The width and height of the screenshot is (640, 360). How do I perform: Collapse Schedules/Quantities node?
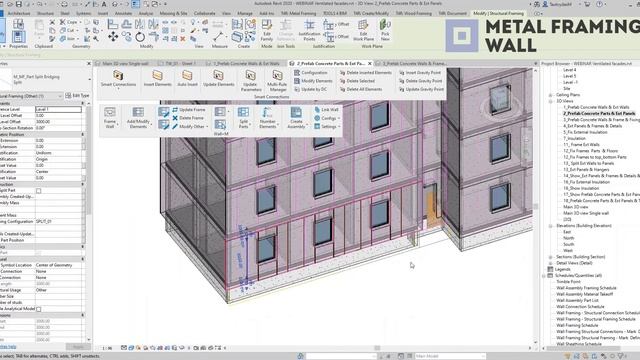pyautogui.click(x=544, y=276)
